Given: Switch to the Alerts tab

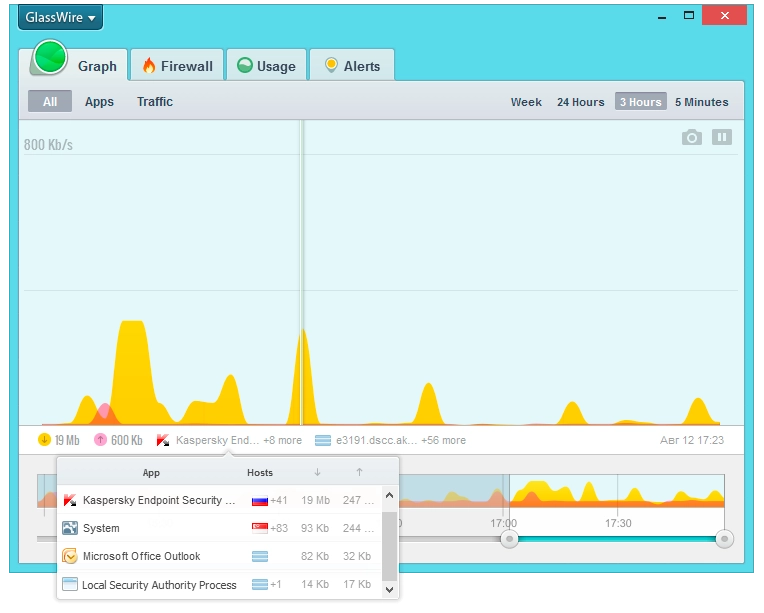Looking at the screenshot, I should [352, 65].
